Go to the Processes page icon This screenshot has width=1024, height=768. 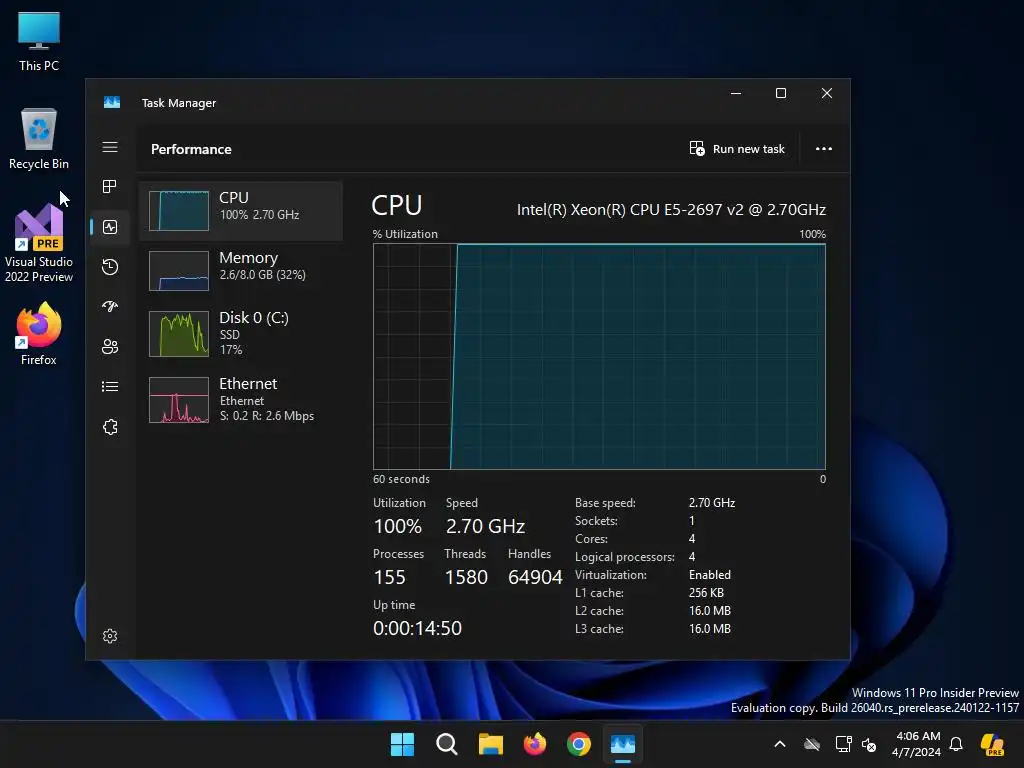pyautogui.click(x=110, y=187)
